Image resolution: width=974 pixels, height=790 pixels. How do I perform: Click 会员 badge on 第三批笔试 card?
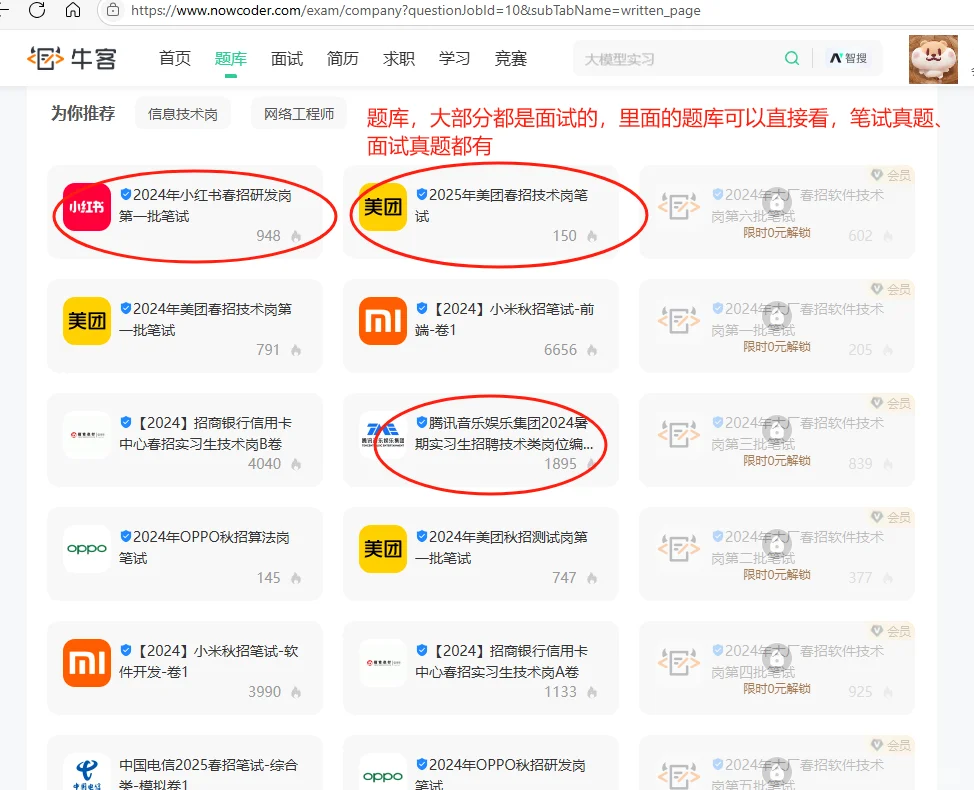[x=891, y=403]
